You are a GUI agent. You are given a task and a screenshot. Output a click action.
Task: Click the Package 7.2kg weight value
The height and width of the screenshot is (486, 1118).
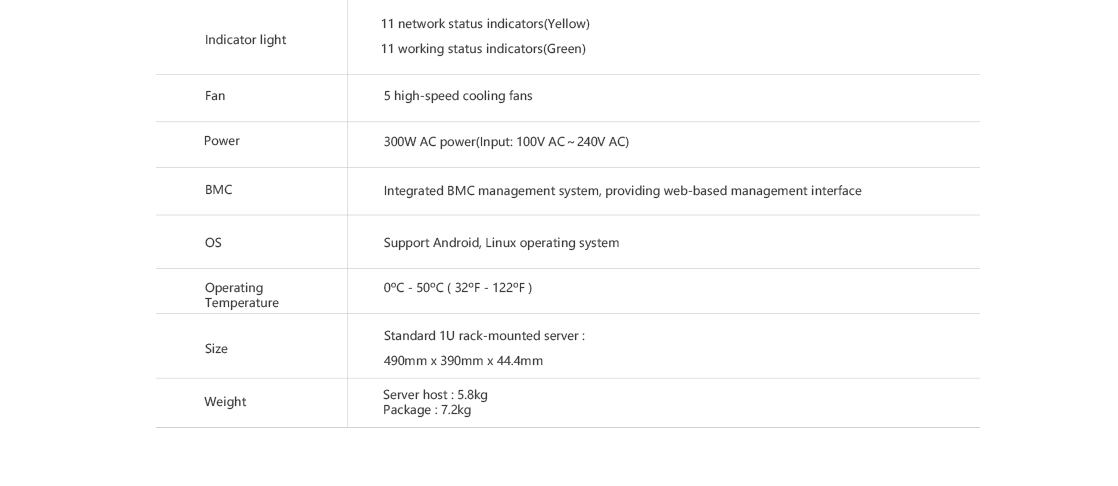(x=427, y=410)
